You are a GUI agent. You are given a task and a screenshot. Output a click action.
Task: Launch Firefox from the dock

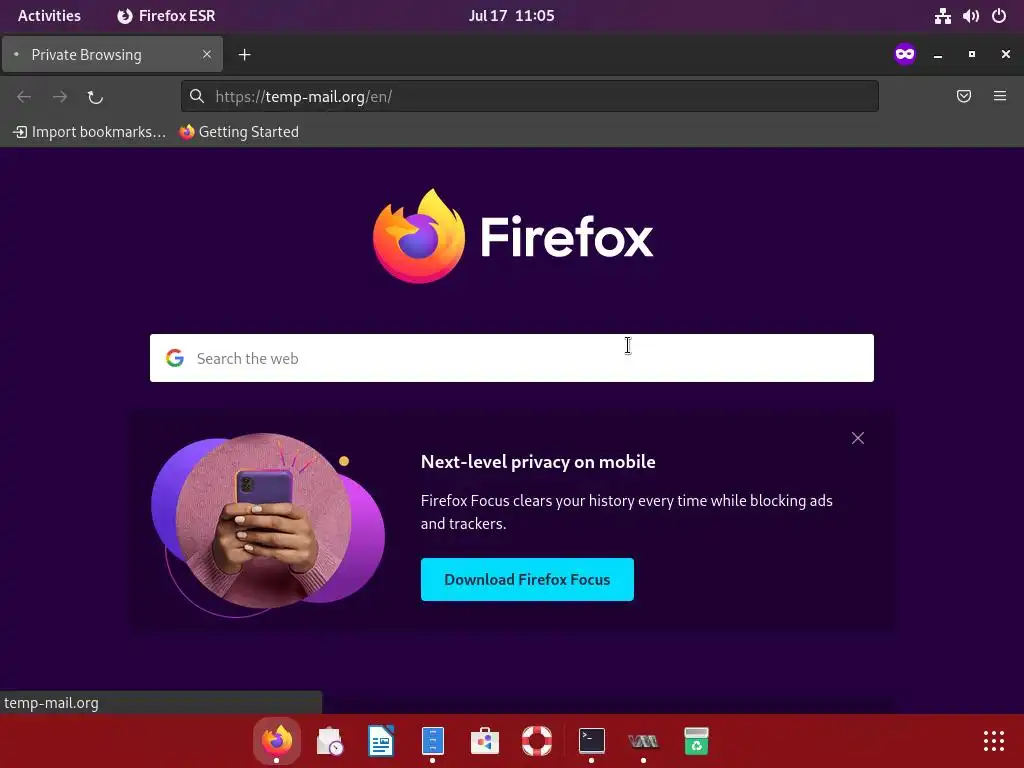[277, 741]
